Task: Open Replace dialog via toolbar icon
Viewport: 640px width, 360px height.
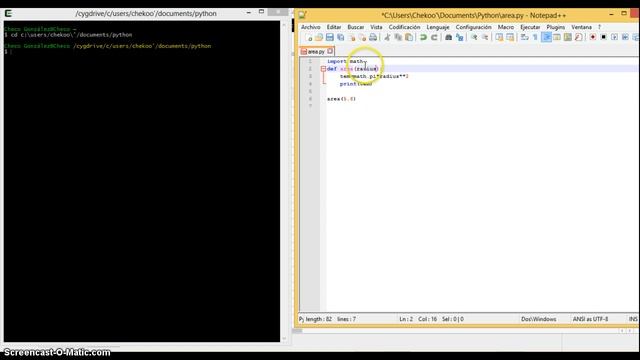Action: (x=460, y=38)
